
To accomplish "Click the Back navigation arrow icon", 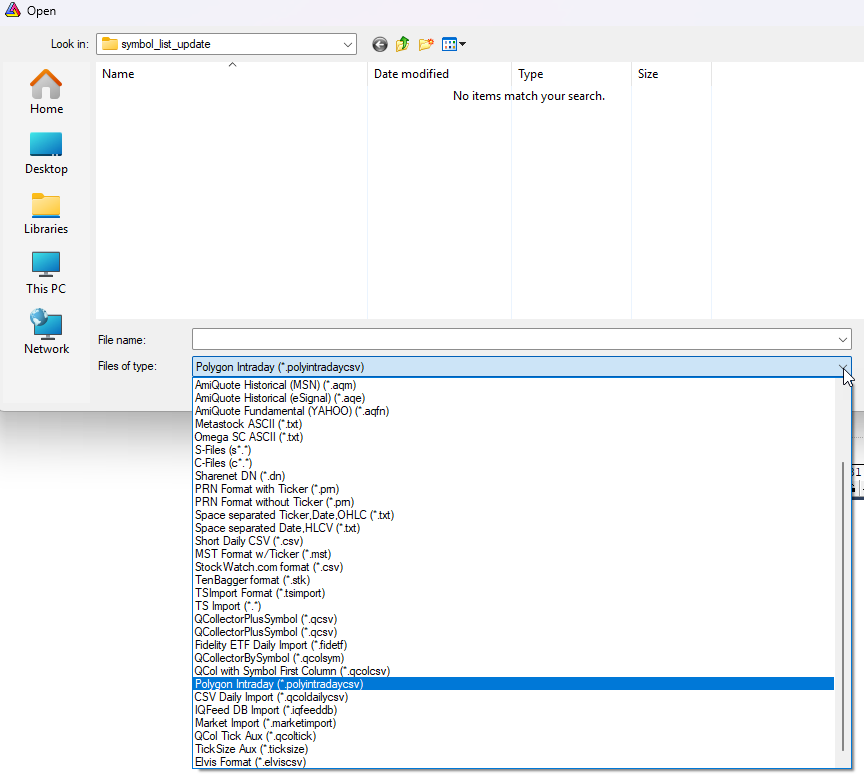I will (379, 44).
